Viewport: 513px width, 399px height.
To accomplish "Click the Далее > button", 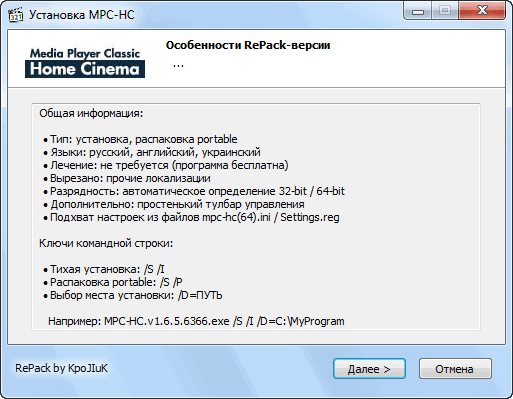I will click(x=369, y=369).
